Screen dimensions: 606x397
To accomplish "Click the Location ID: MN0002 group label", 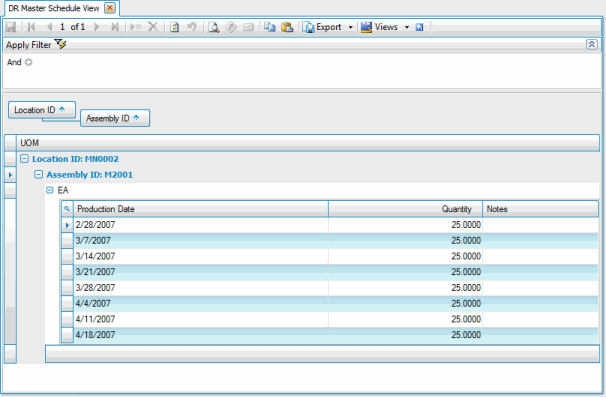I will 75,159.
